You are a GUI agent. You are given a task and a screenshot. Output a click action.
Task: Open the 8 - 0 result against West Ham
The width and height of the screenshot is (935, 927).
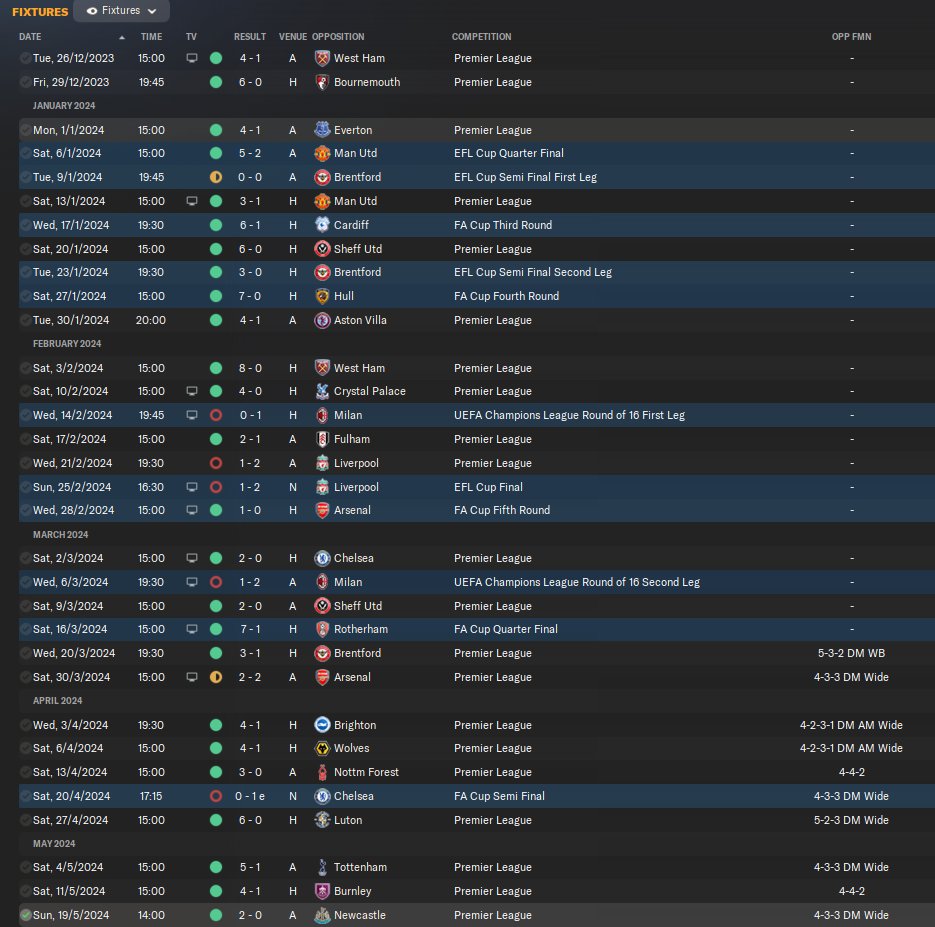(x=250, y=368)
